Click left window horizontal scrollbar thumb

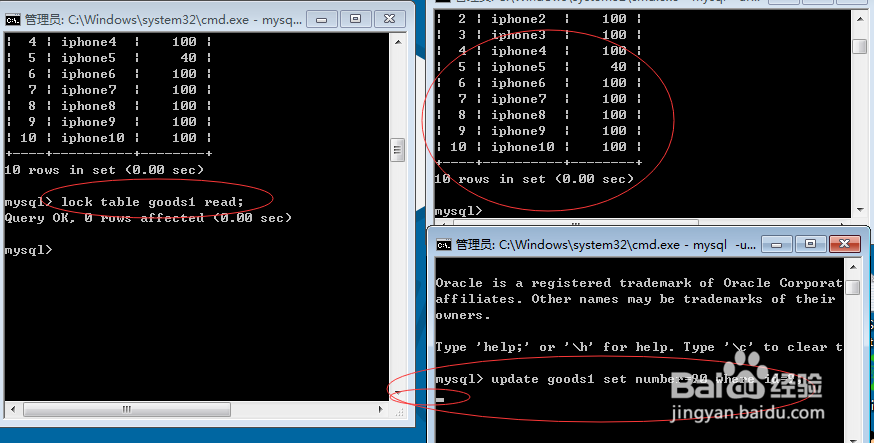[127, 410]
